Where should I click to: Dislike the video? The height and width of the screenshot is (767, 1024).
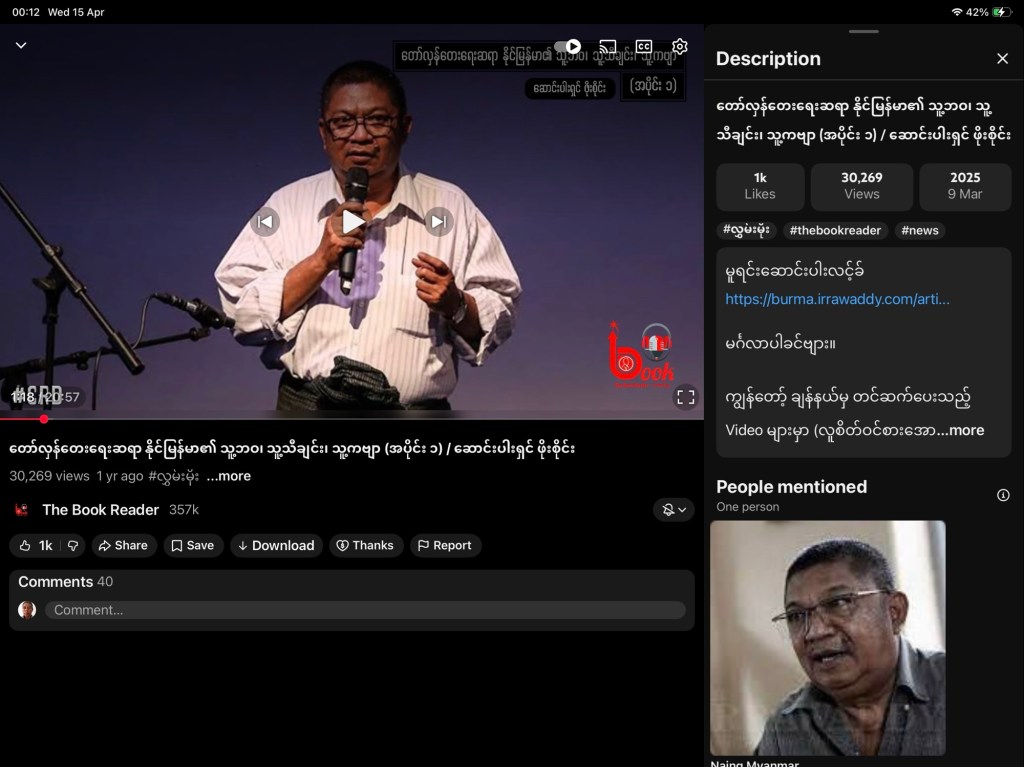point(72,545)
